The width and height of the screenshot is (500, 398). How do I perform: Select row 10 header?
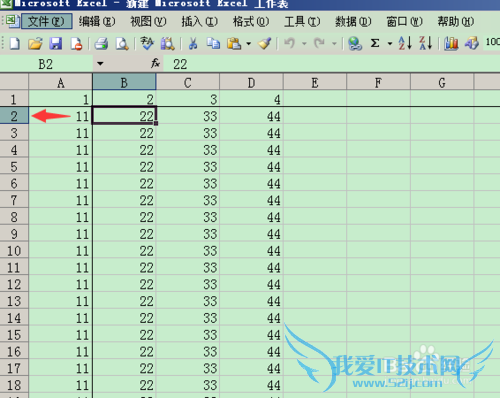pos(14,250)
